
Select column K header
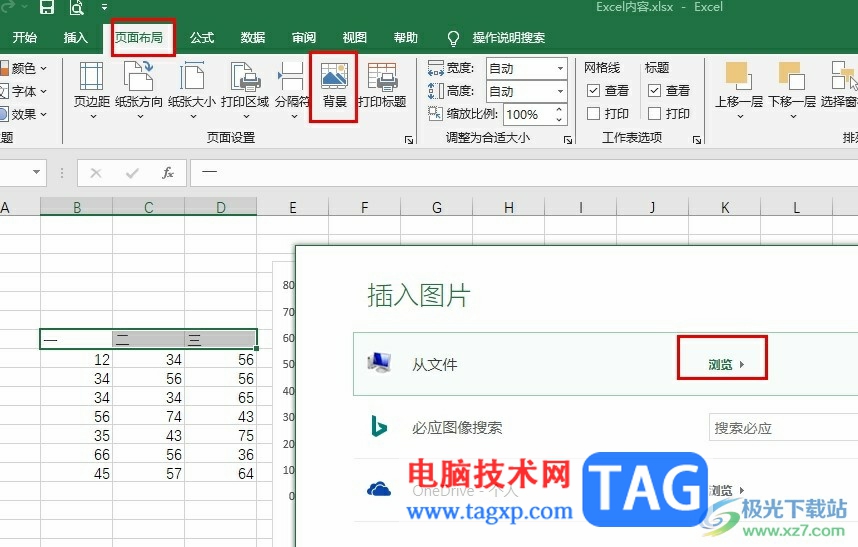[x=725, y=207]
